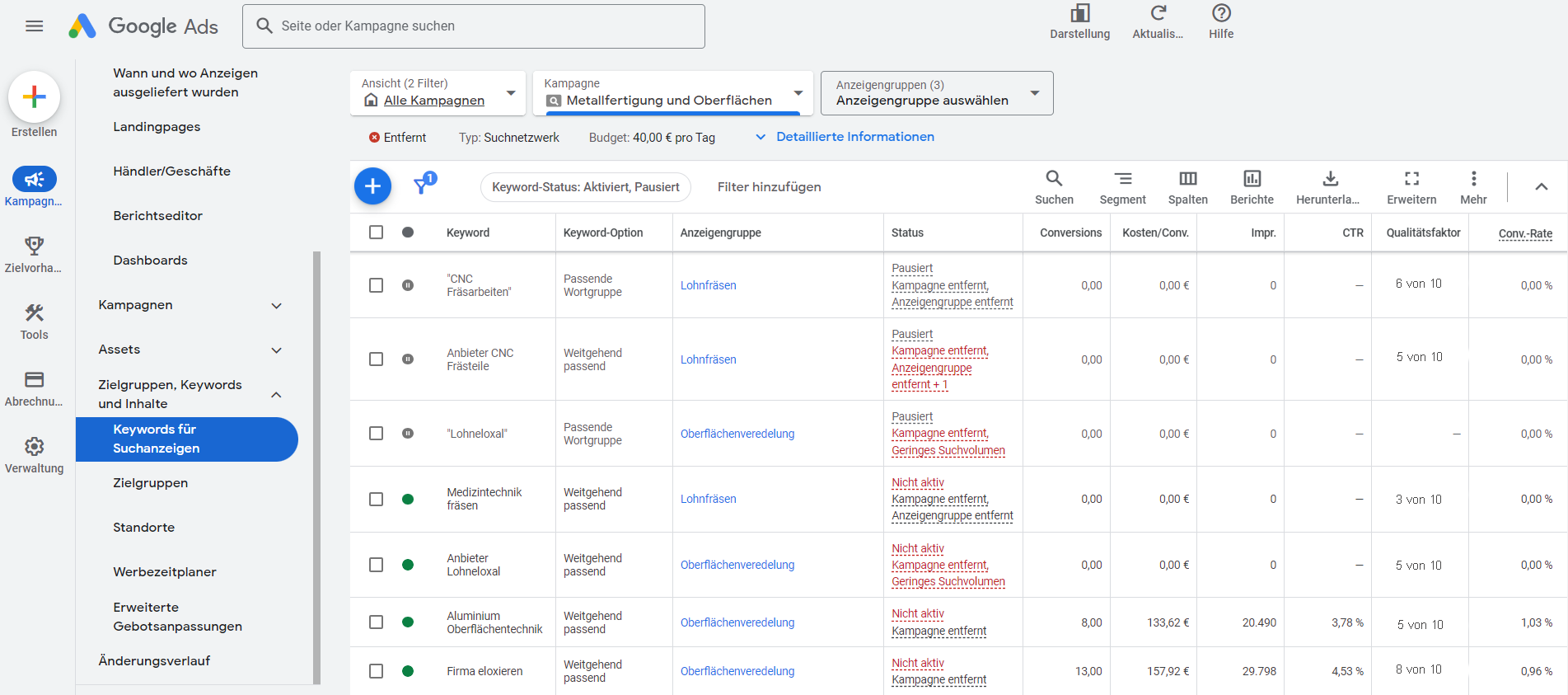Click Pausiert status of "Lohneloxal"
The image size is (1568, 695).
(912, 417)
